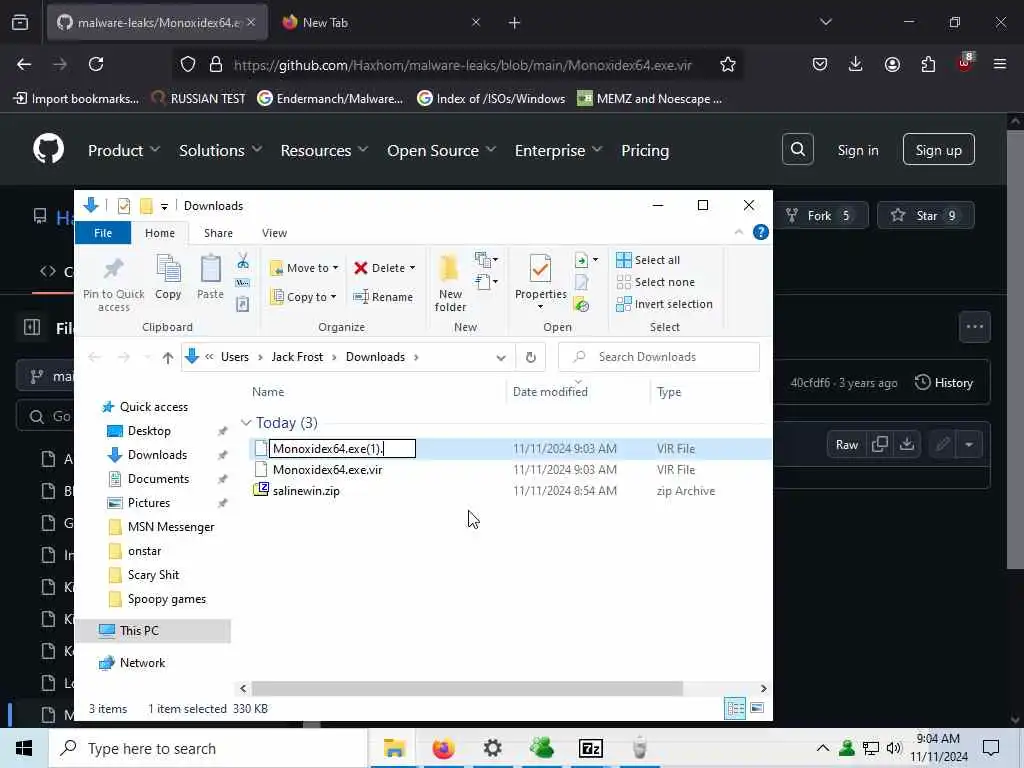The width and height of the screenshot is (1024, 768).
Task: Open Move to dropdown
Action: click(304, 268)
